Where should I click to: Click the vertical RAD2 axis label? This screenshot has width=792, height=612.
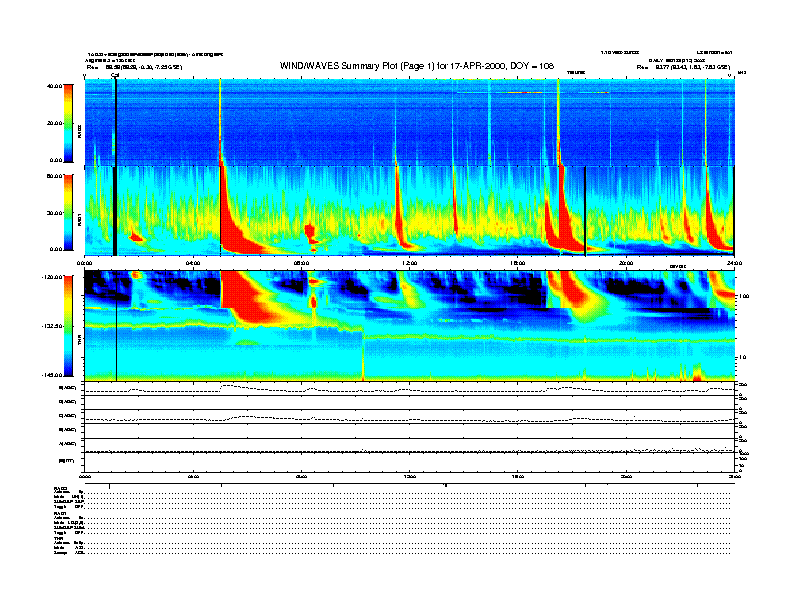(79, 133)
